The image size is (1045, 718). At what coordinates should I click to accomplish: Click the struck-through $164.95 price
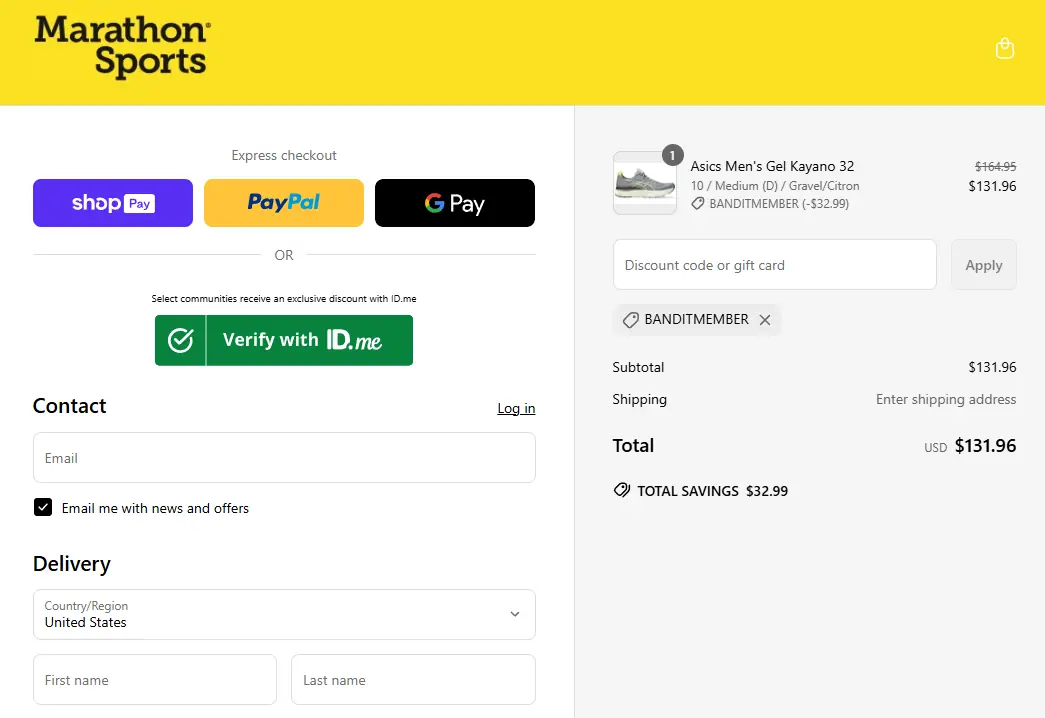click(995, 166)
